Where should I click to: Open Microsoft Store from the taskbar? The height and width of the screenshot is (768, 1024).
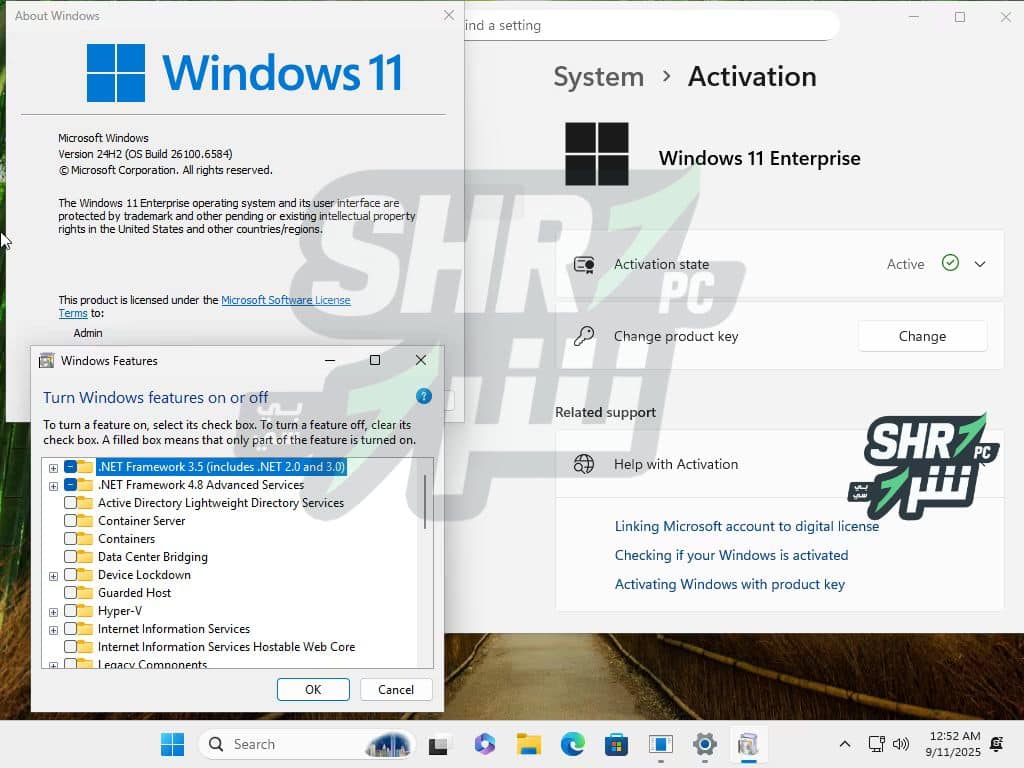coord(616,744)
